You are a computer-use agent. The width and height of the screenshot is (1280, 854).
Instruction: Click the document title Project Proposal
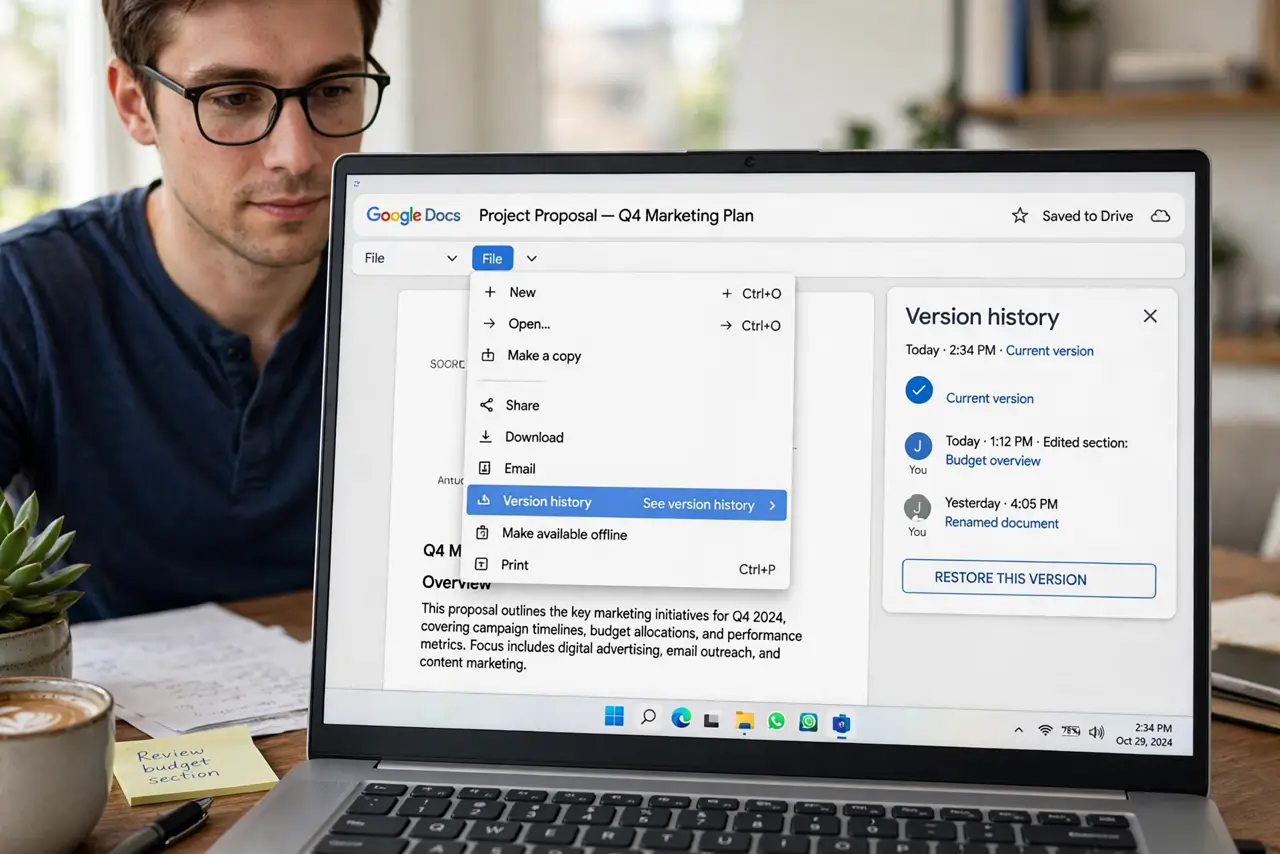coord(616,215)
